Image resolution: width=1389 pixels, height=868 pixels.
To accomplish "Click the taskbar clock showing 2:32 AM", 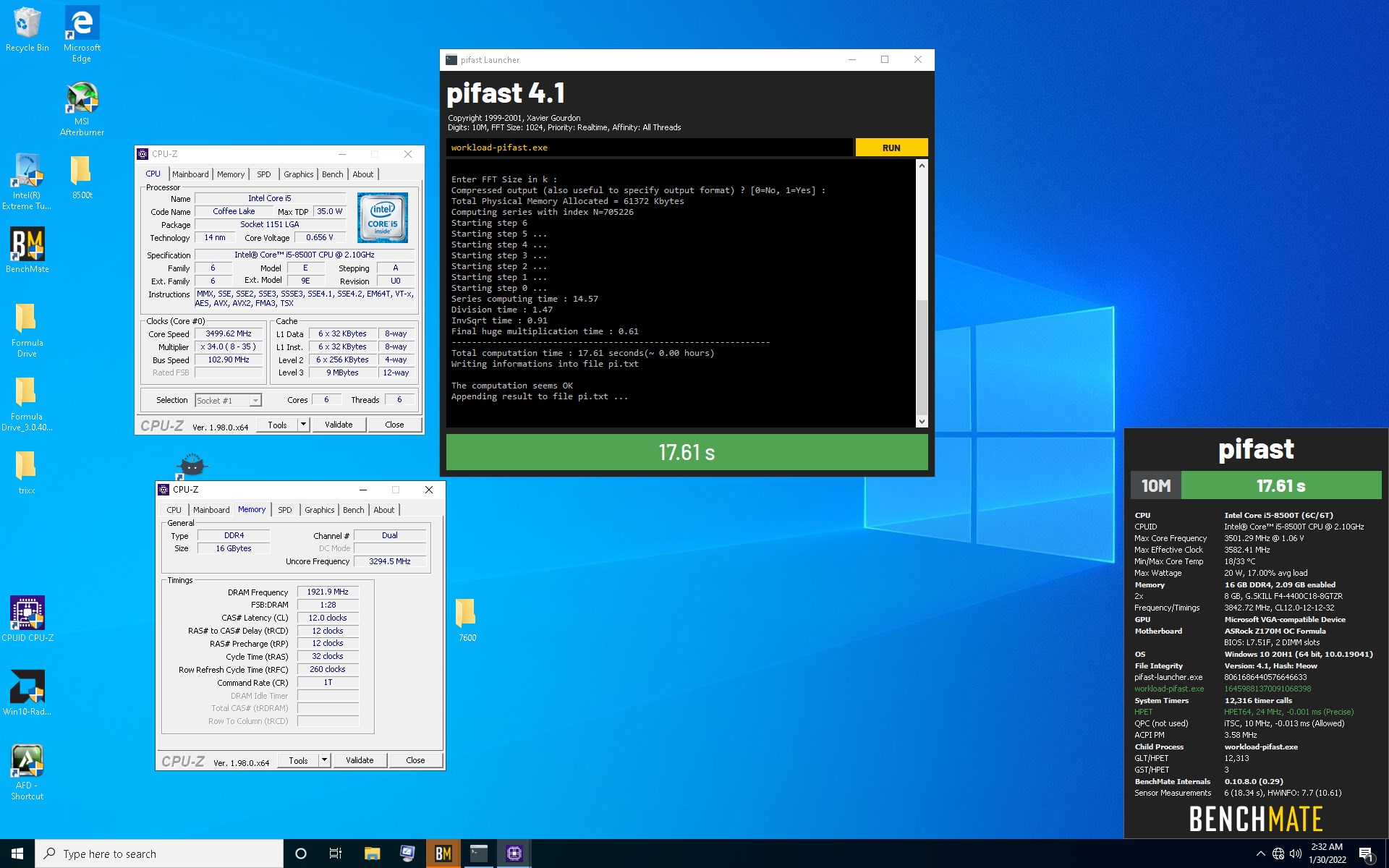I will [x=1327, y=854].
